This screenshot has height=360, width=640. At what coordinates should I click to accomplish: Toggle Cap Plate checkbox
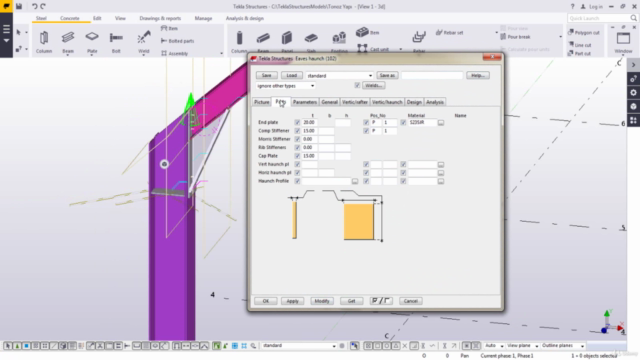click(x=297, y=156)
